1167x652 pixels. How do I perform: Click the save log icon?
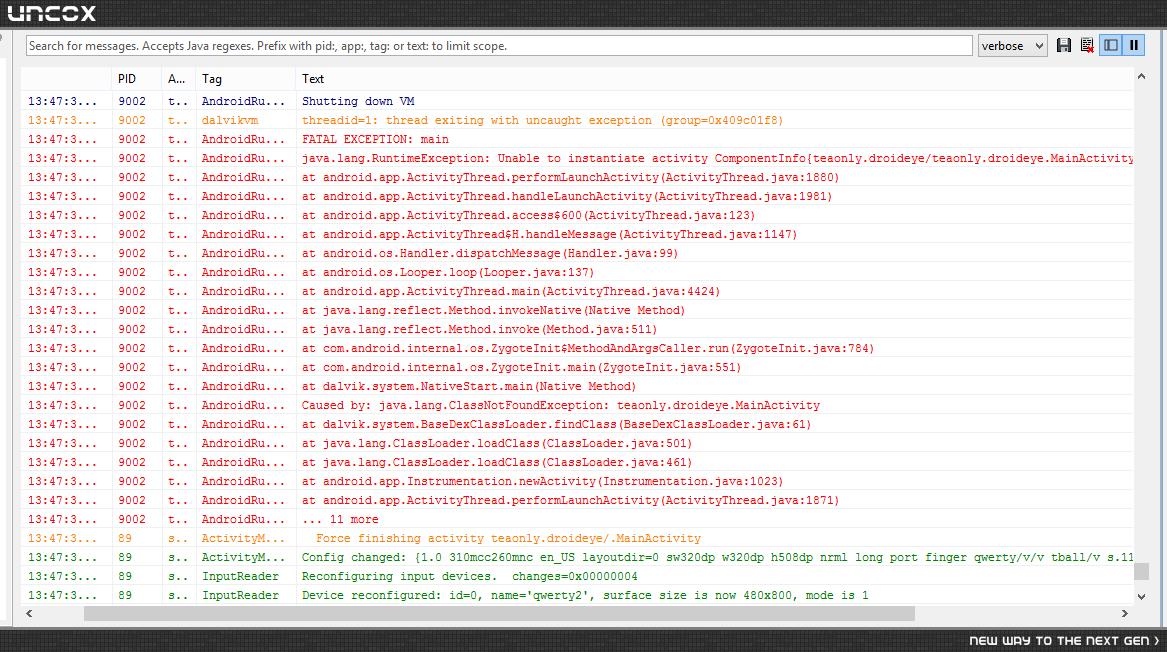1064,45
